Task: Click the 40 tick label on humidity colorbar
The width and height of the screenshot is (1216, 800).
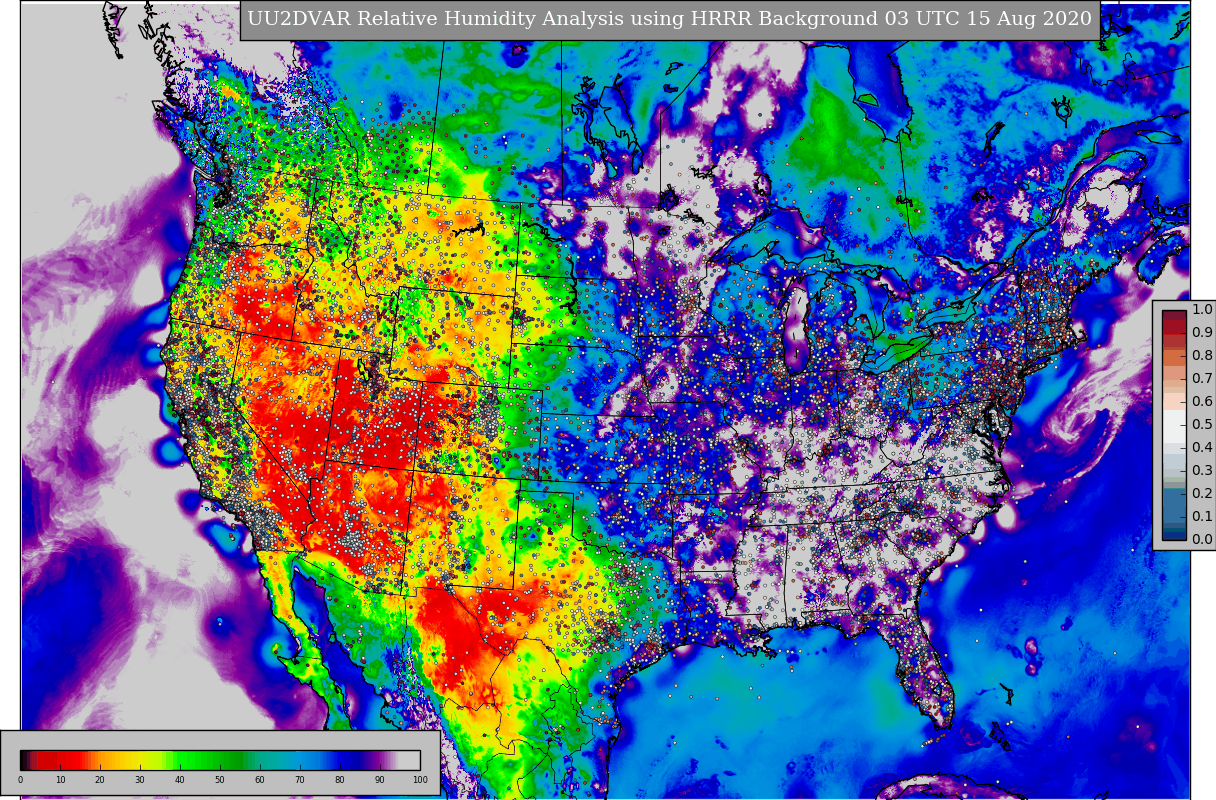Action: pyautogui.click(x=180, y=780)
